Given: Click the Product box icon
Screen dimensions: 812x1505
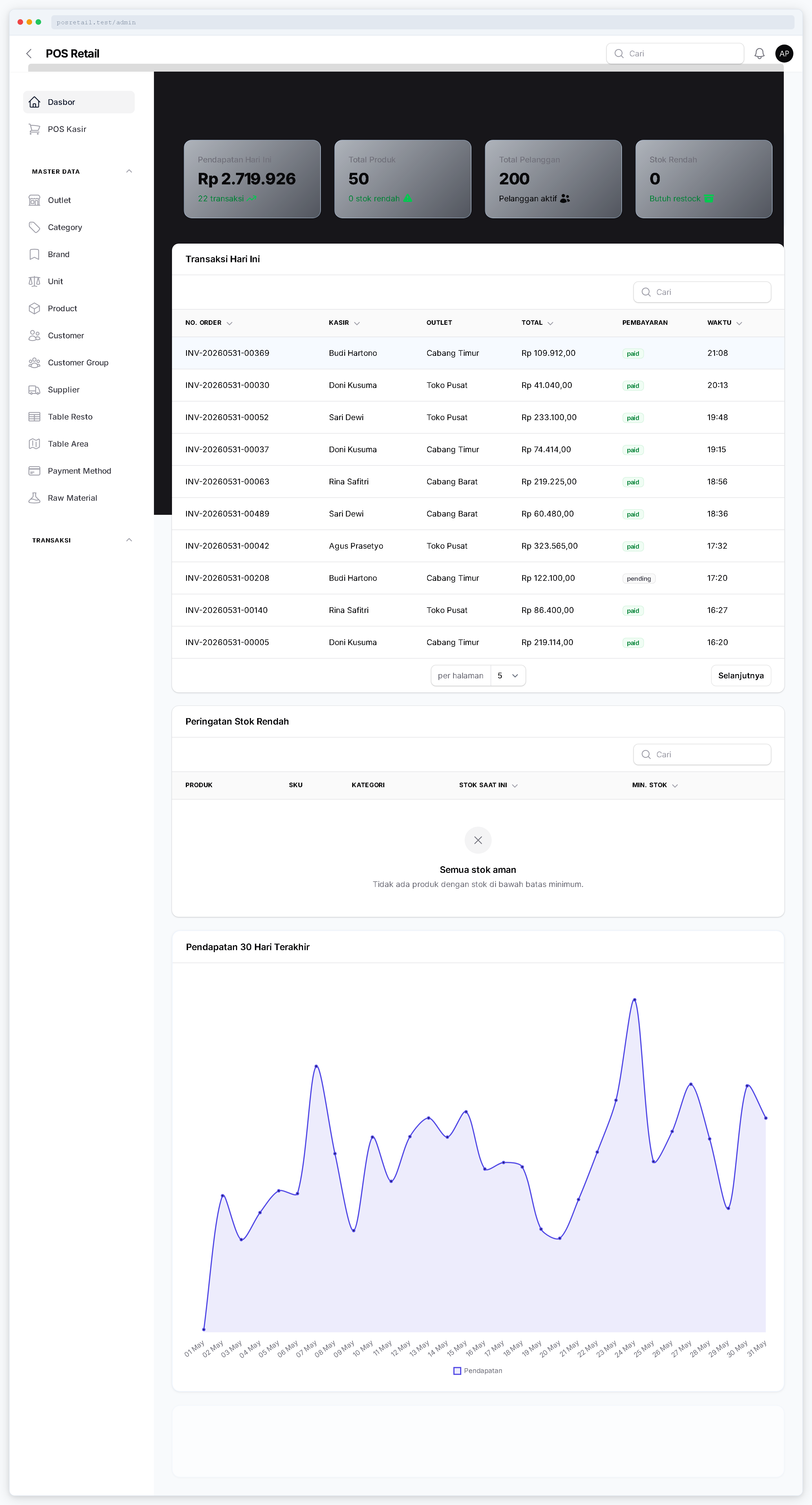Looking at the screenshot, I should (x=34, y=308).
